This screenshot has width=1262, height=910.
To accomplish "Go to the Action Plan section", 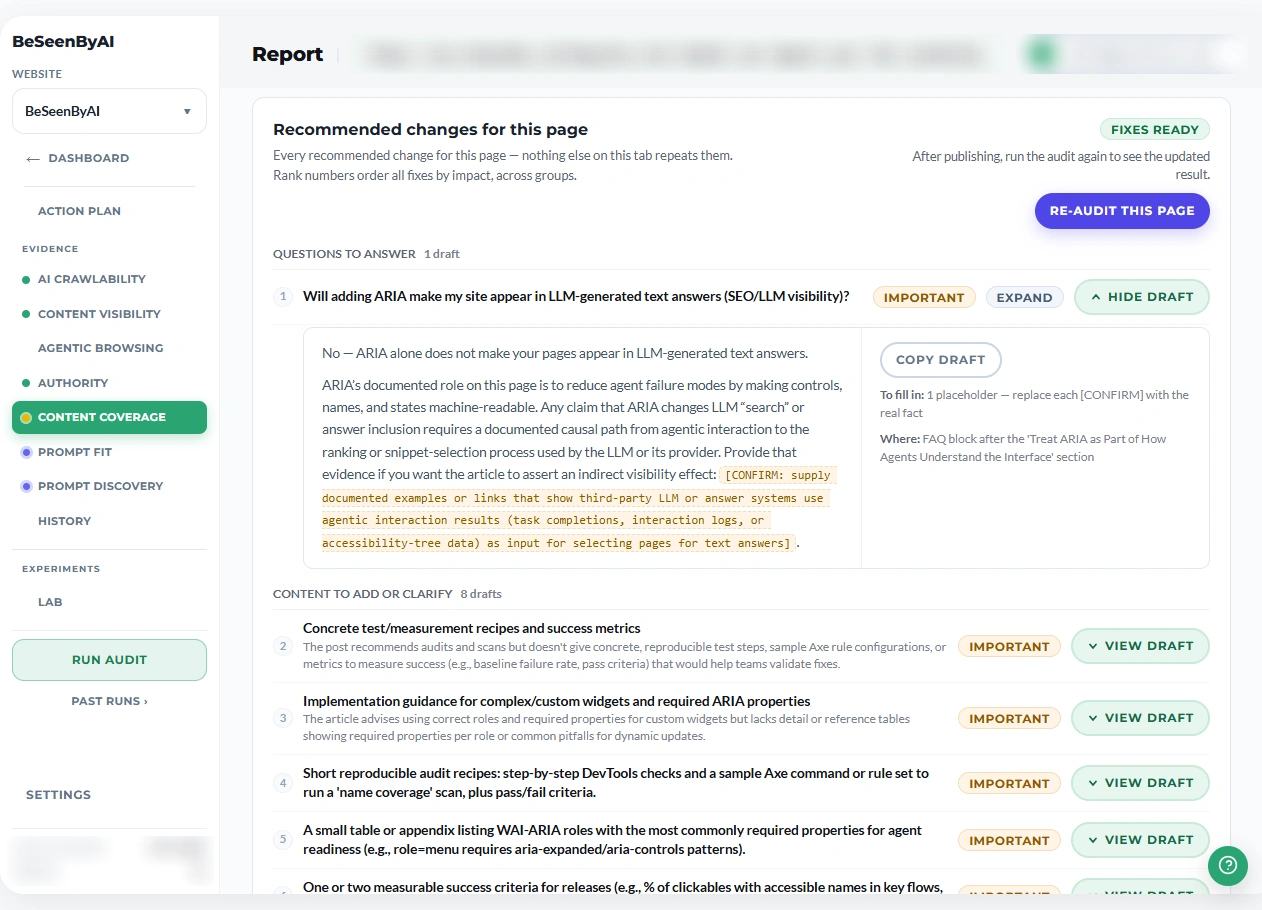I will 79,211.
